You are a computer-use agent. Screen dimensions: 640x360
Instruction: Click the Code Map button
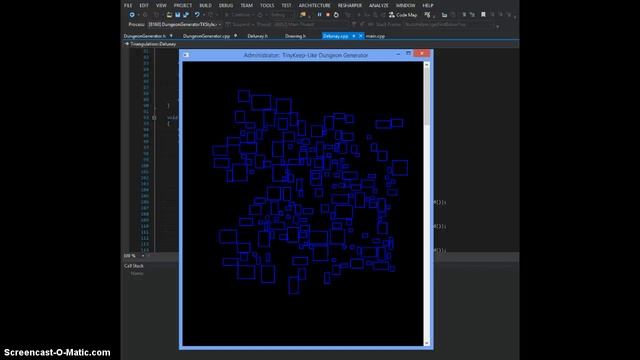click(403, 15)
